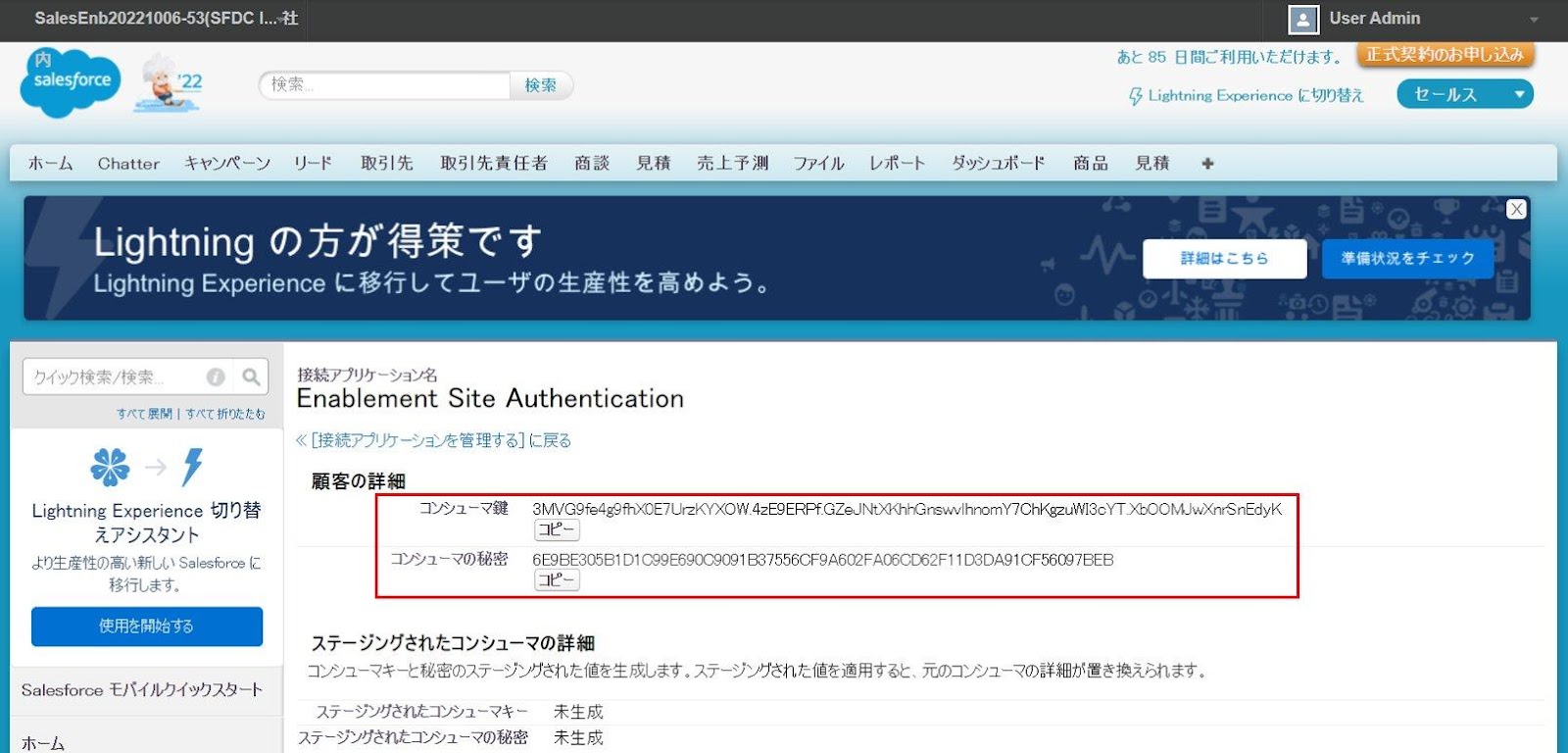Close the Lightning banner with X icon
Viewport: 1568px width, 753px height.
coord(1516,209)
